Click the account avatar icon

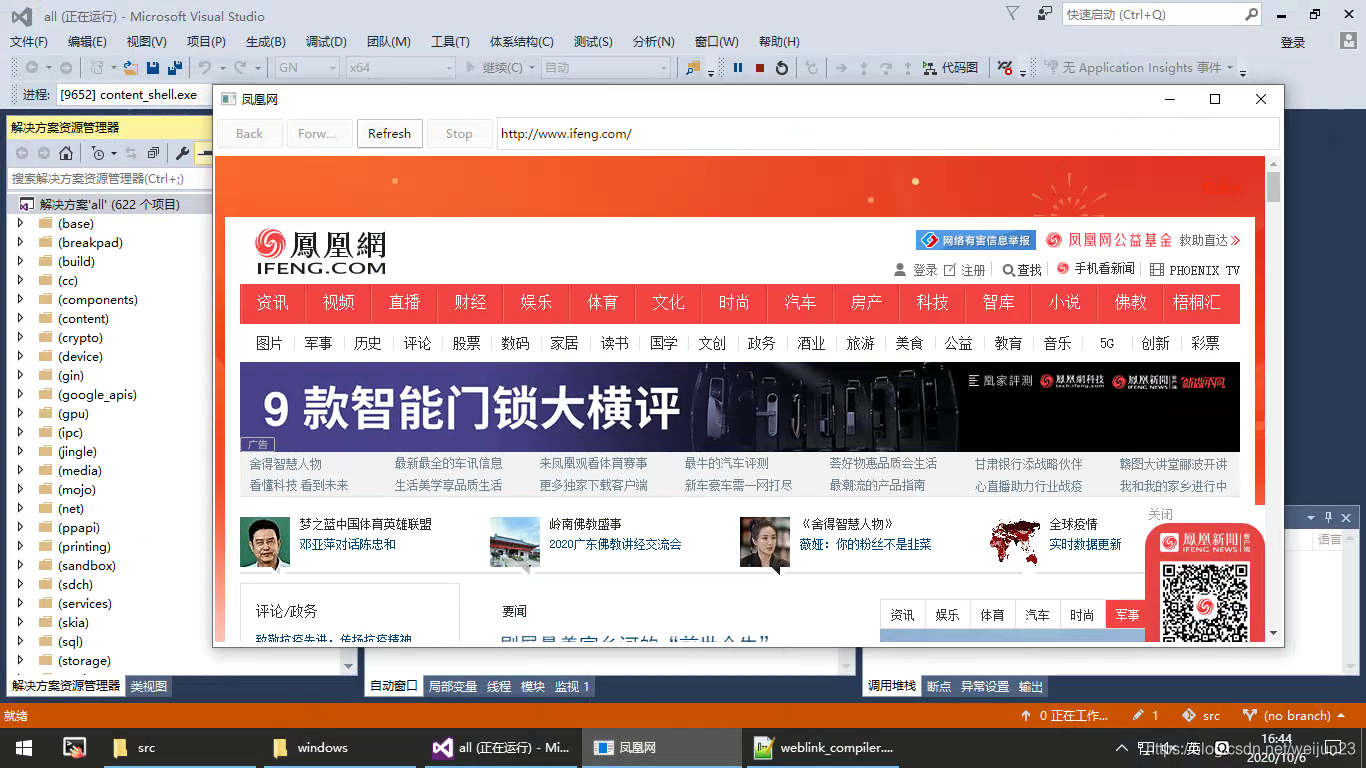click(1348, 41)
